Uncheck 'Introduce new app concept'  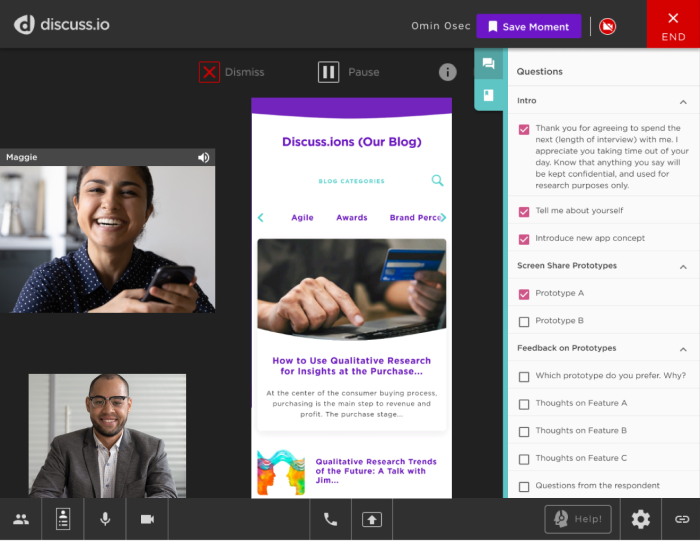[524, 239]
